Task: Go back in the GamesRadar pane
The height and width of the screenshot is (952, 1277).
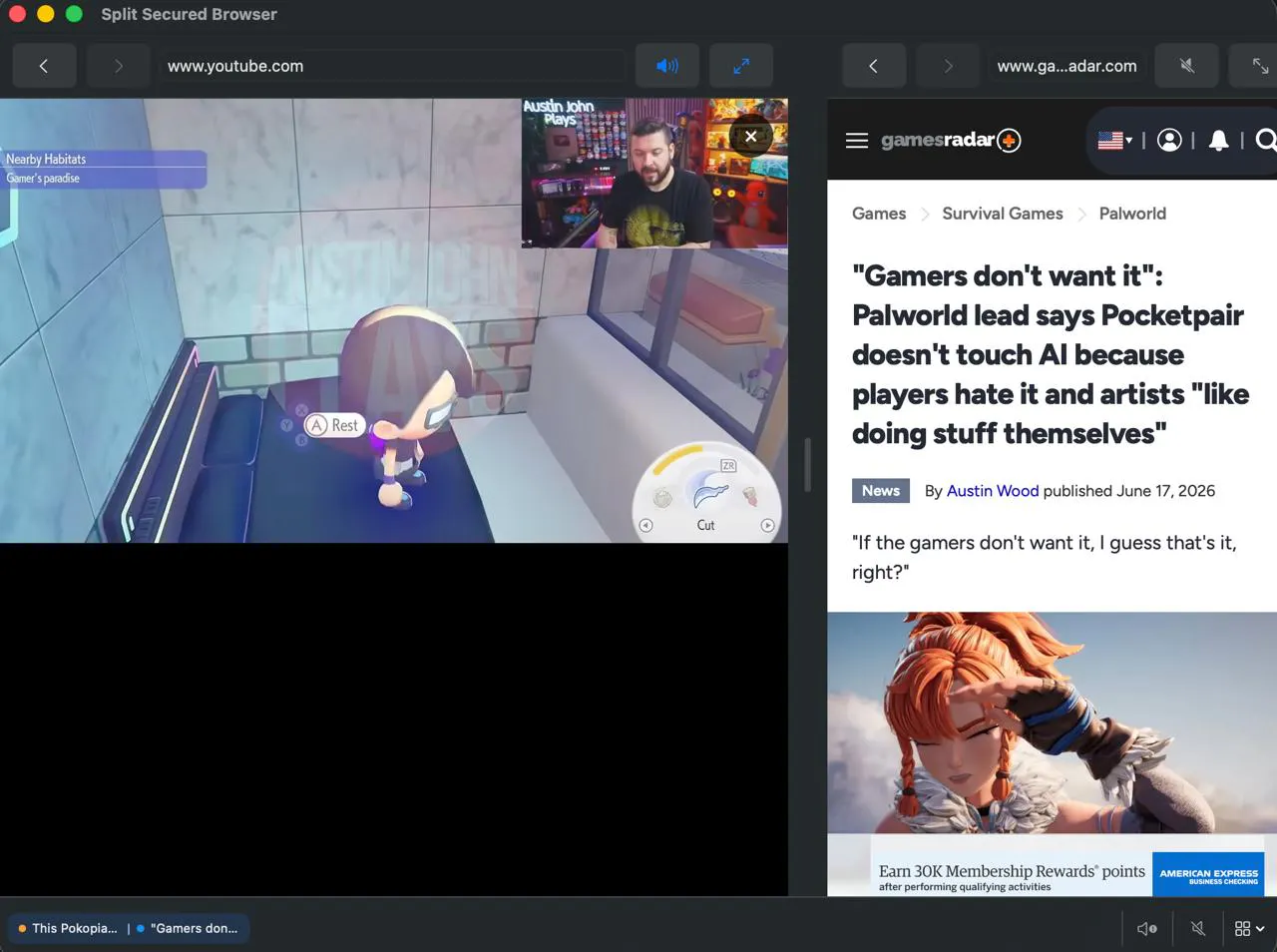Action: [x=874, y=66]
